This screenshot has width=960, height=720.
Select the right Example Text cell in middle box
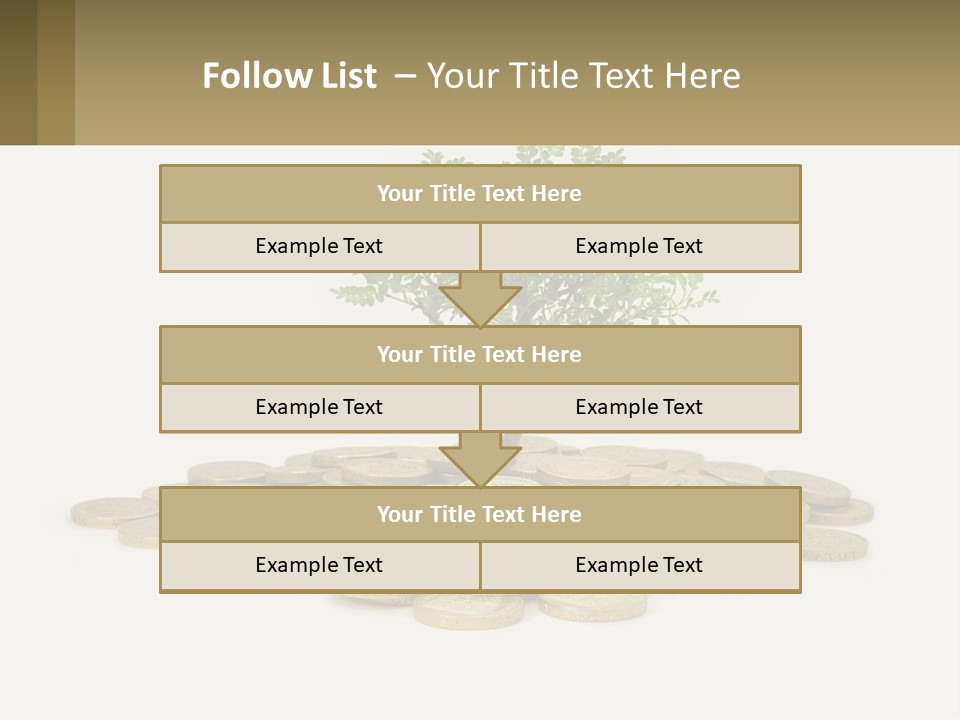point(640,408)
